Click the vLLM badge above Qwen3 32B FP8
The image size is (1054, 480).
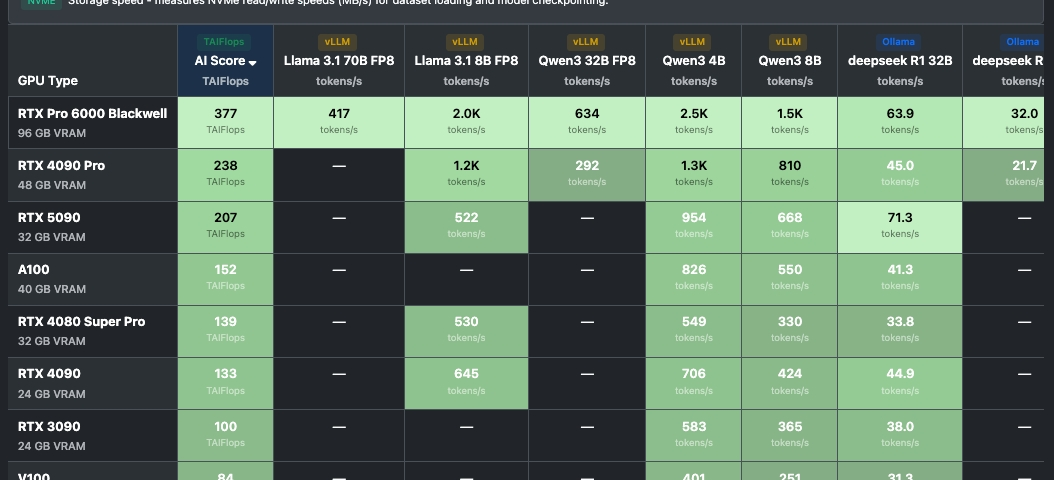pos(586,42)
